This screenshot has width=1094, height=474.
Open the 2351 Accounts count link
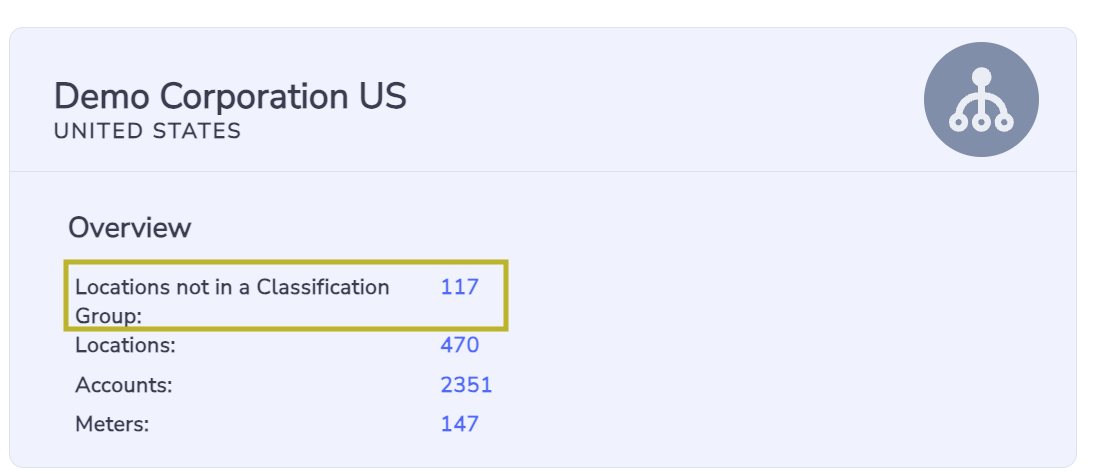pos(466,385)
